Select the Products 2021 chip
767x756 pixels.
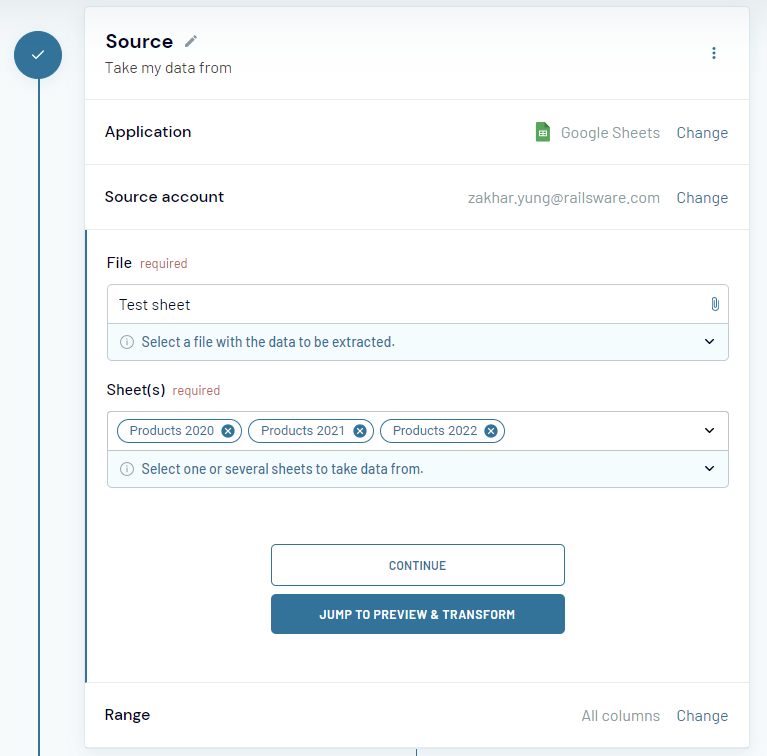pos(311,431)
